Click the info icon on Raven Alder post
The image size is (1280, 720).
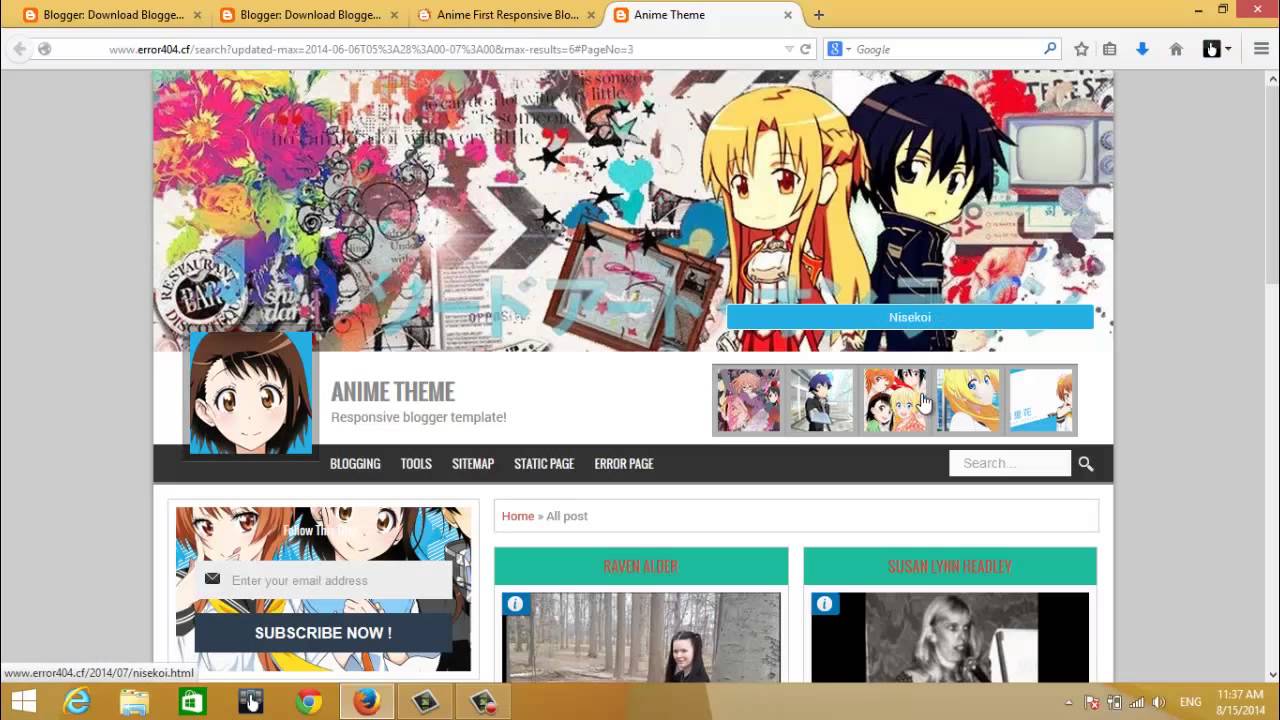click(515, 603)
